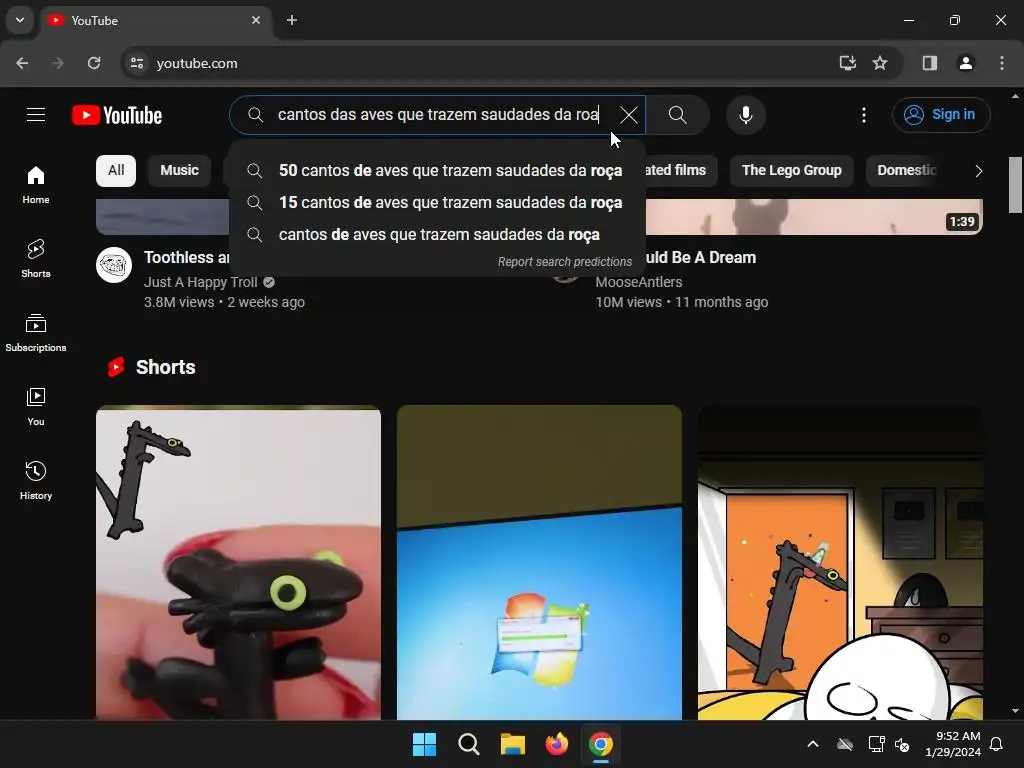Open the cartoon dancing dragon short
The height and width of the screenshot is (768, 1024).
point(840,562)
